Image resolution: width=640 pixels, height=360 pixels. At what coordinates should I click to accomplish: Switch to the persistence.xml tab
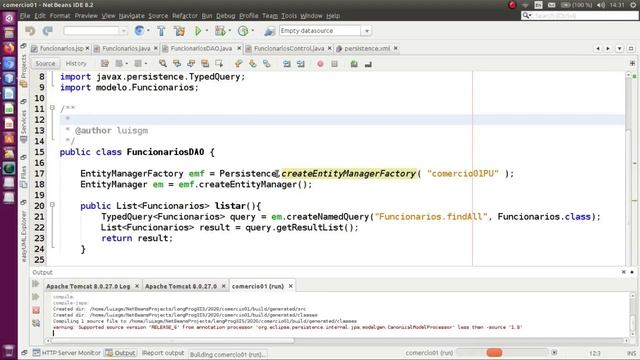pos(367,48)
